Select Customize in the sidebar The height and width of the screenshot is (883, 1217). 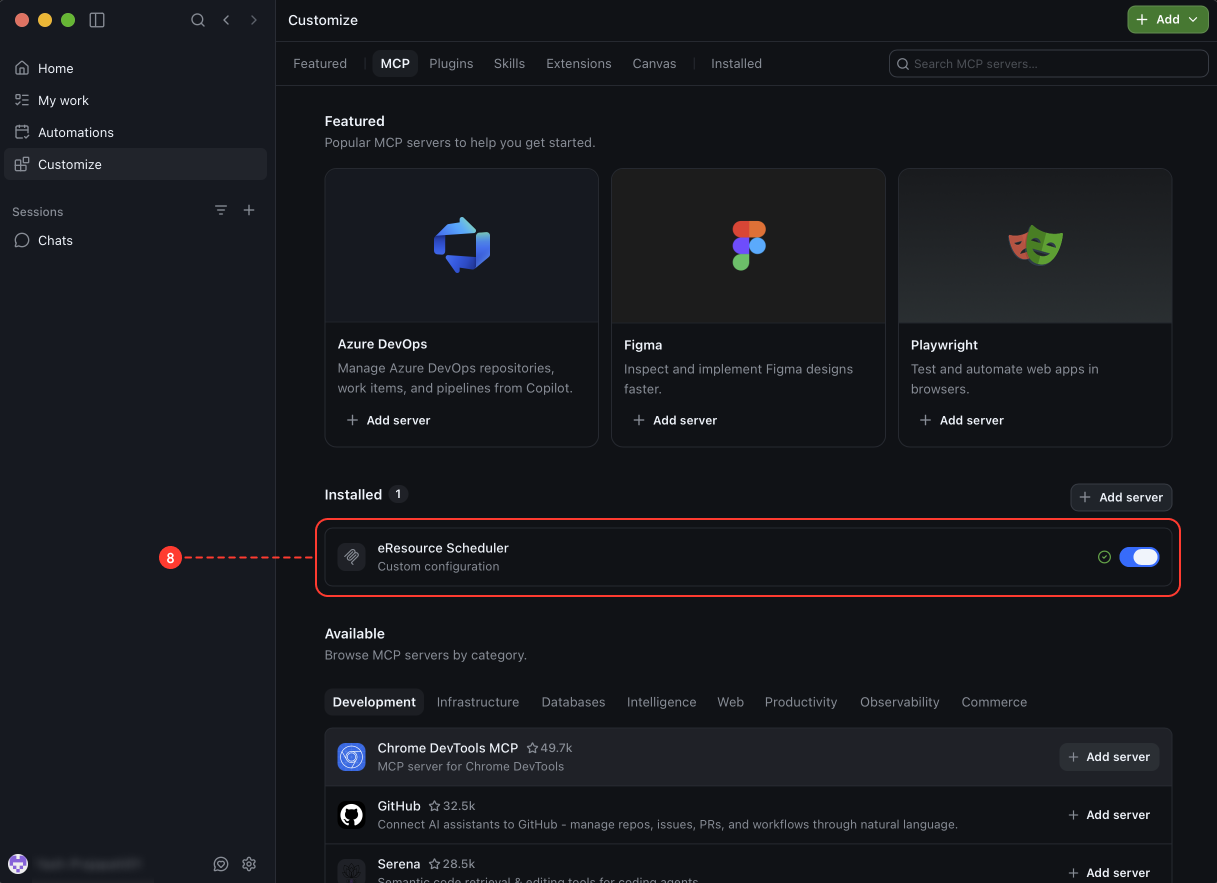tap(136, 164)
